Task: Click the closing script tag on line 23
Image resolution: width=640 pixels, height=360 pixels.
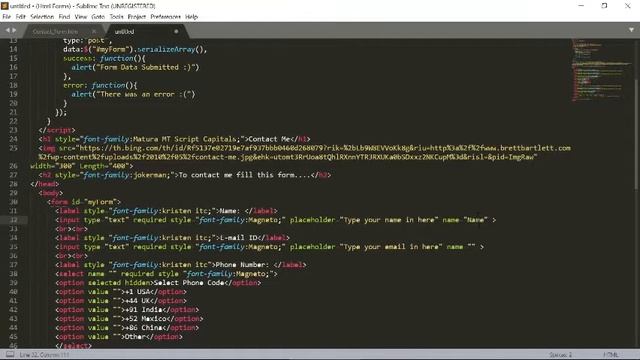Action: pyautogui.click(x=57, y=130)
